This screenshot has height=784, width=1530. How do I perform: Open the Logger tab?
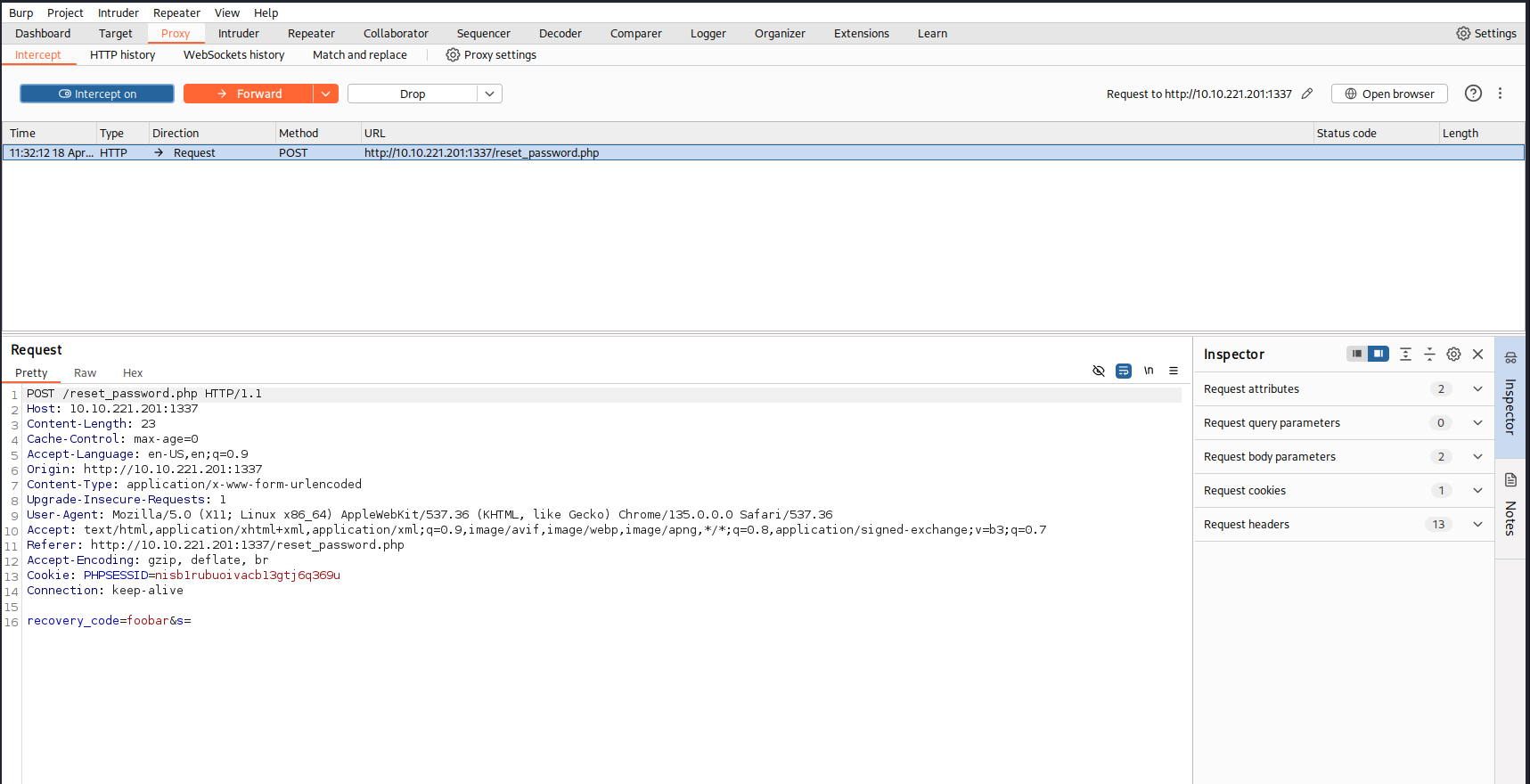(x=708, y=33)
